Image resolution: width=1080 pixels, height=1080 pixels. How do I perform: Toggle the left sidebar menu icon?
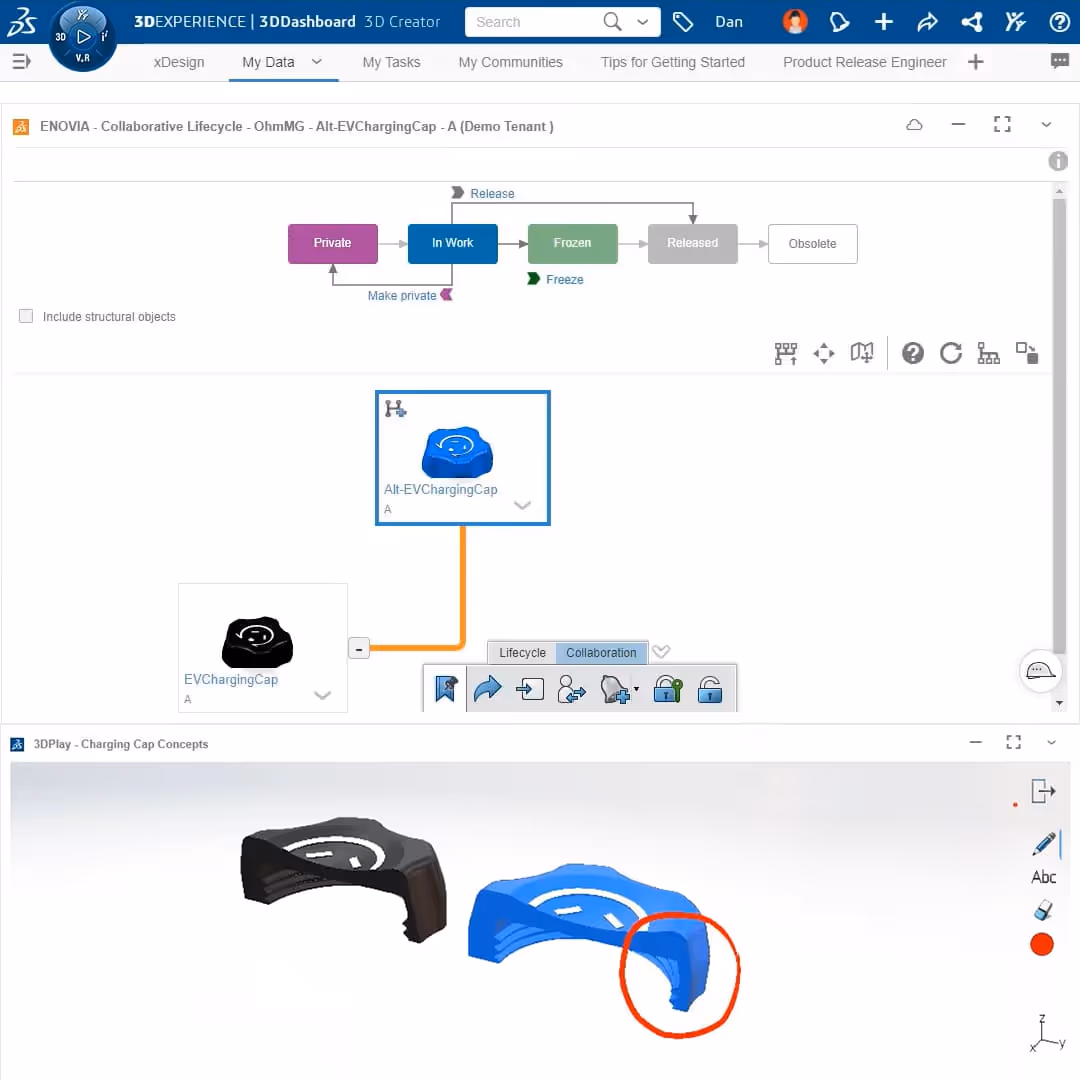click(x=21, y=61)
